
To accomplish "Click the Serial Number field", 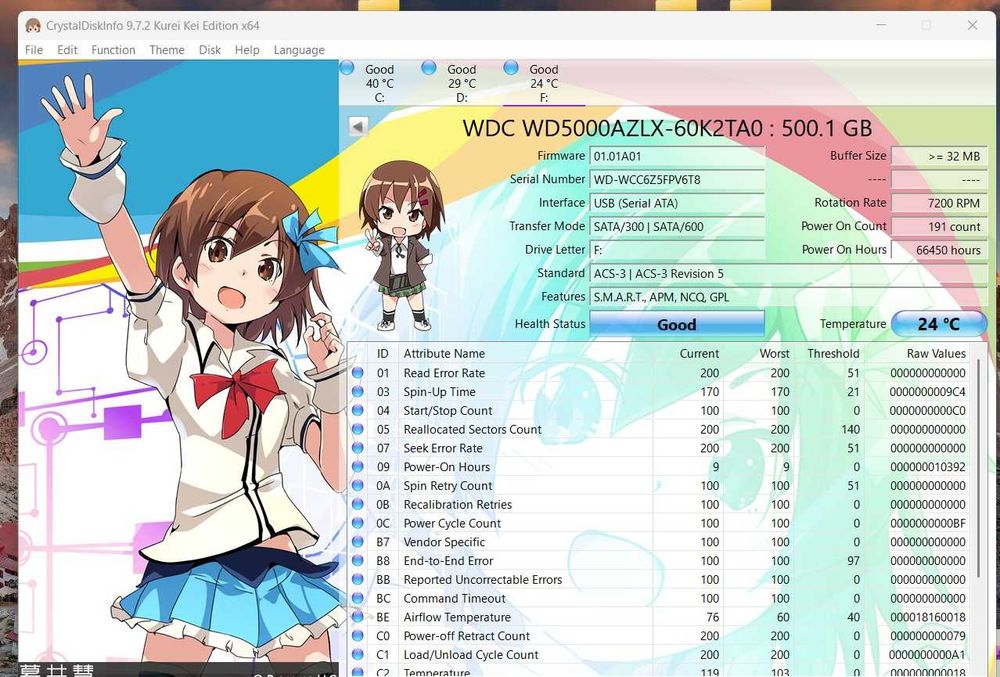I will pyautogui.click(x=677, y=180).
